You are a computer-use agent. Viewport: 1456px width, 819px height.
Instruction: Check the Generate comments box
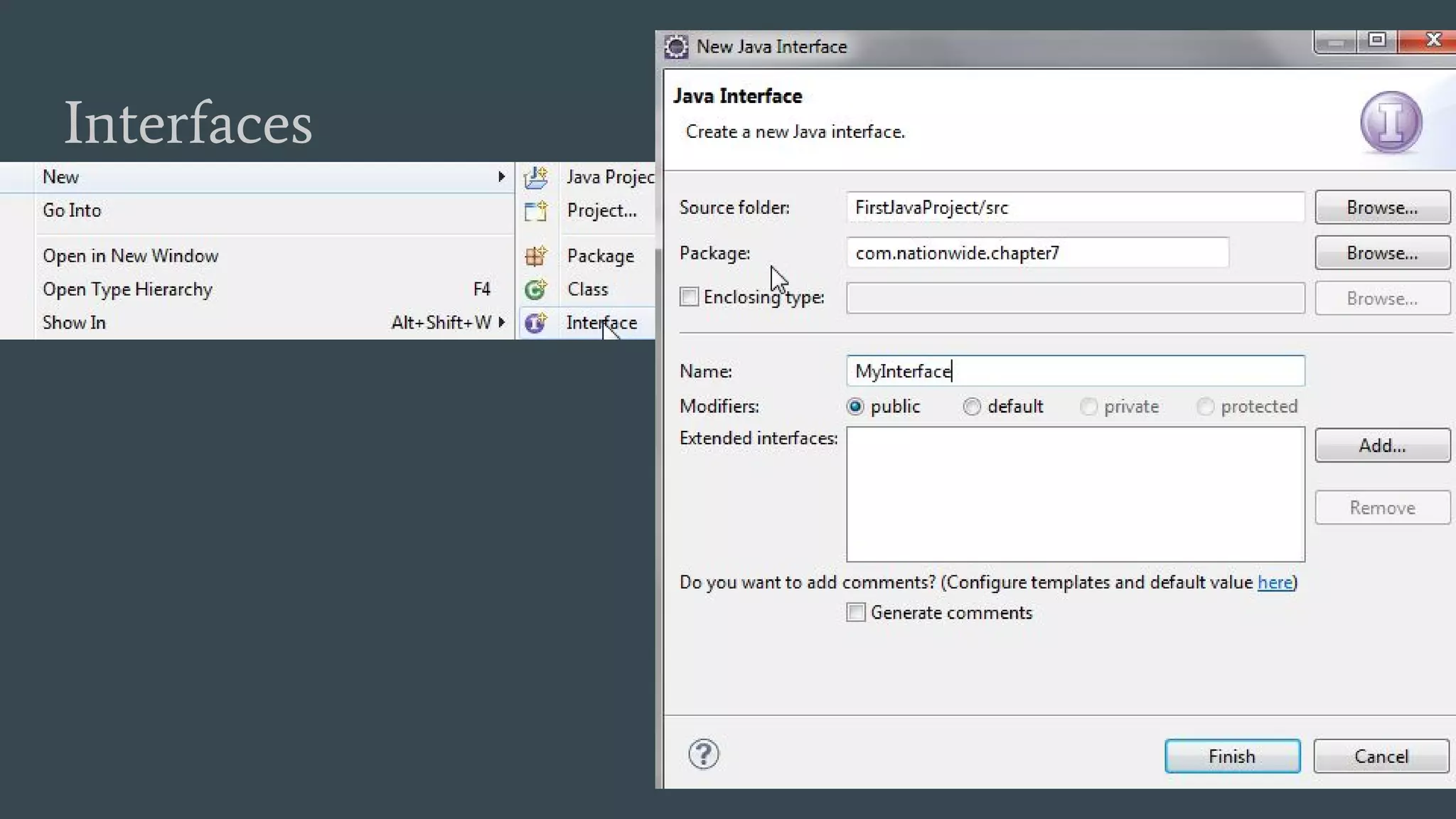pyautogui.click(x=856, y=612)
